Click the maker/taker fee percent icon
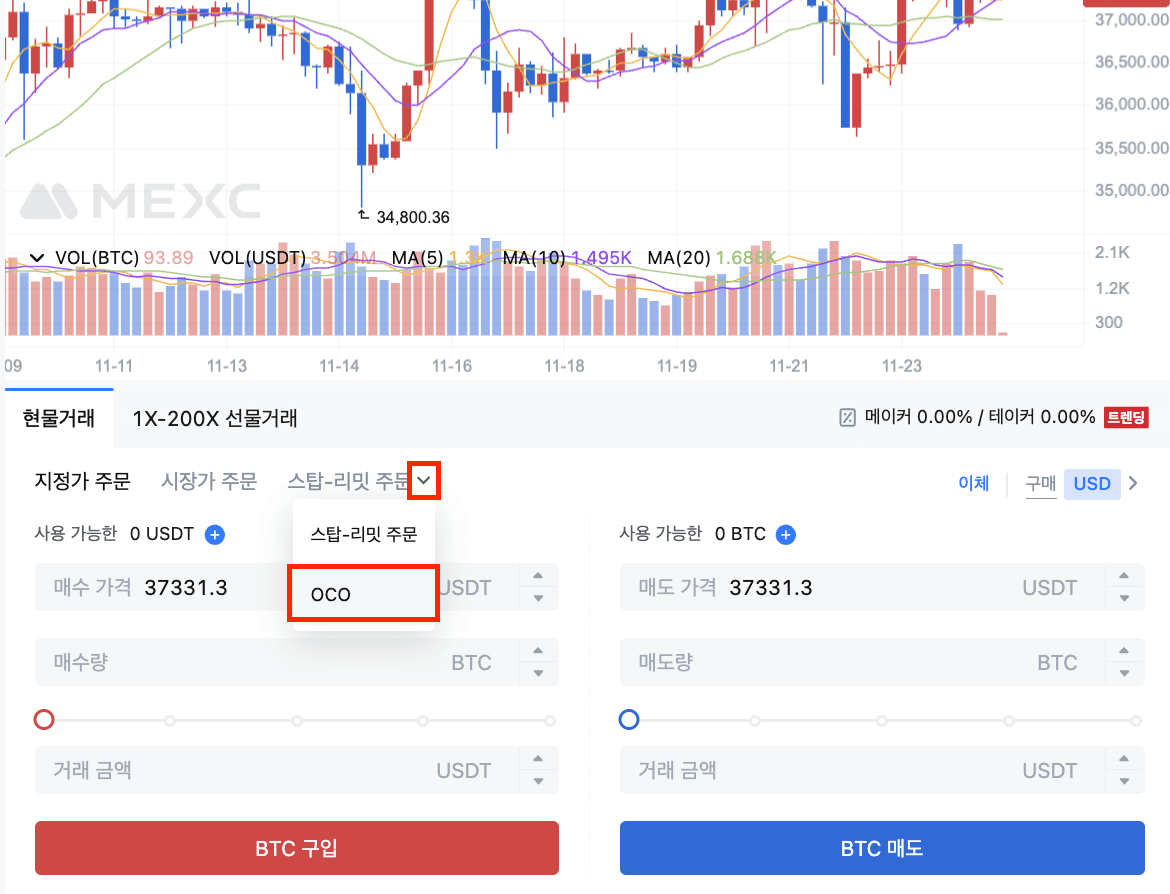The height and width of the screenshot is (894, 1170). (x=847, y=418)
